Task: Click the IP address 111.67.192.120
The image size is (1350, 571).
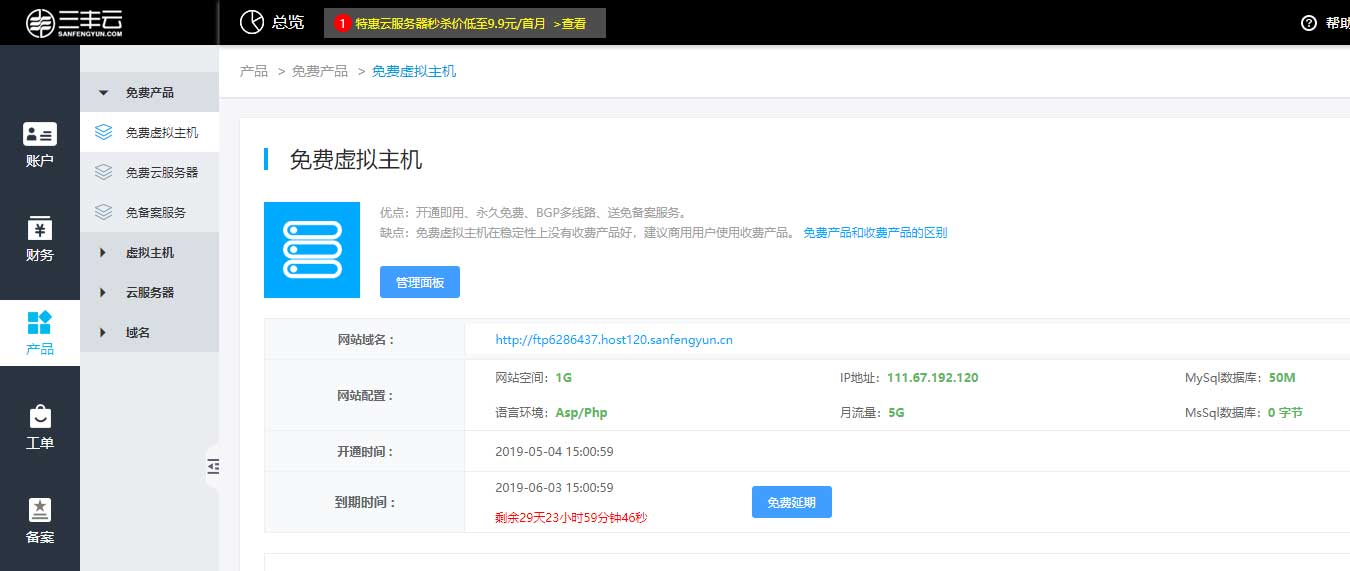Action: coord(933,378)
